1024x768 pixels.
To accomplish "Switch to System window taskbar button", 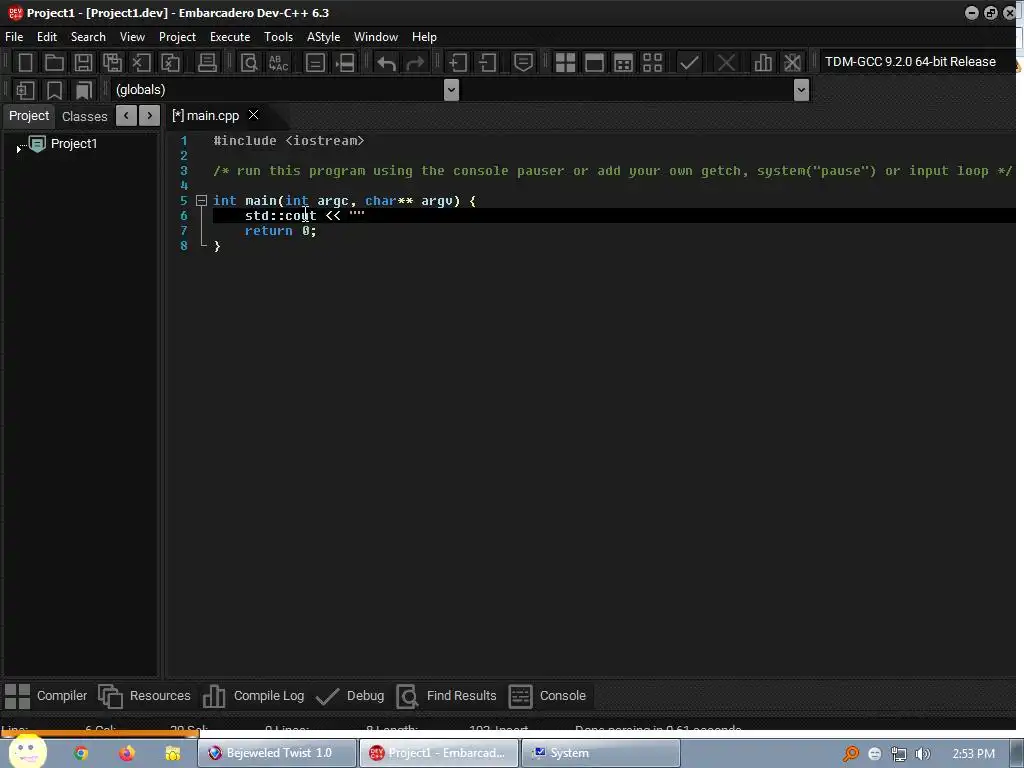I will coord(601,753).
